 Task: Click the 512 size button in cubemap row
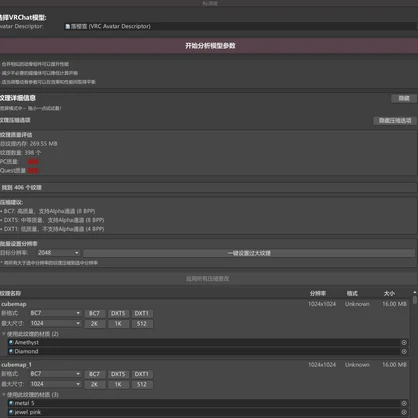pos(142,324)
